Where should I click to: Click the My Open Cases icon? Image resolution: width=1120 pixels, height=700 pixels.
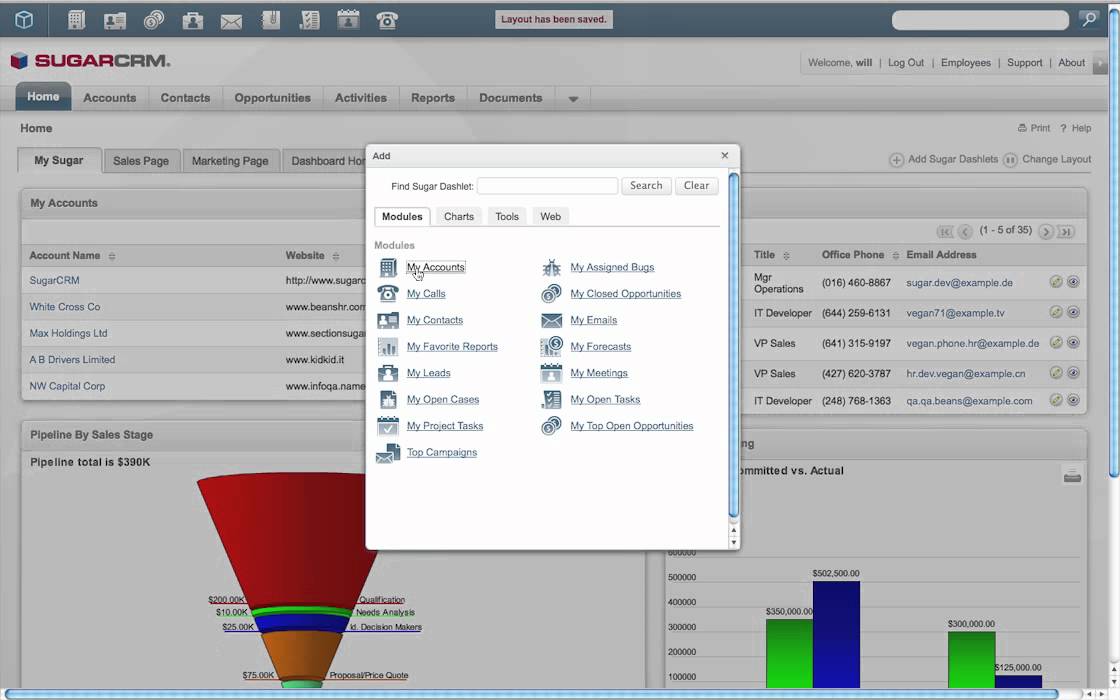pos(388,399)
